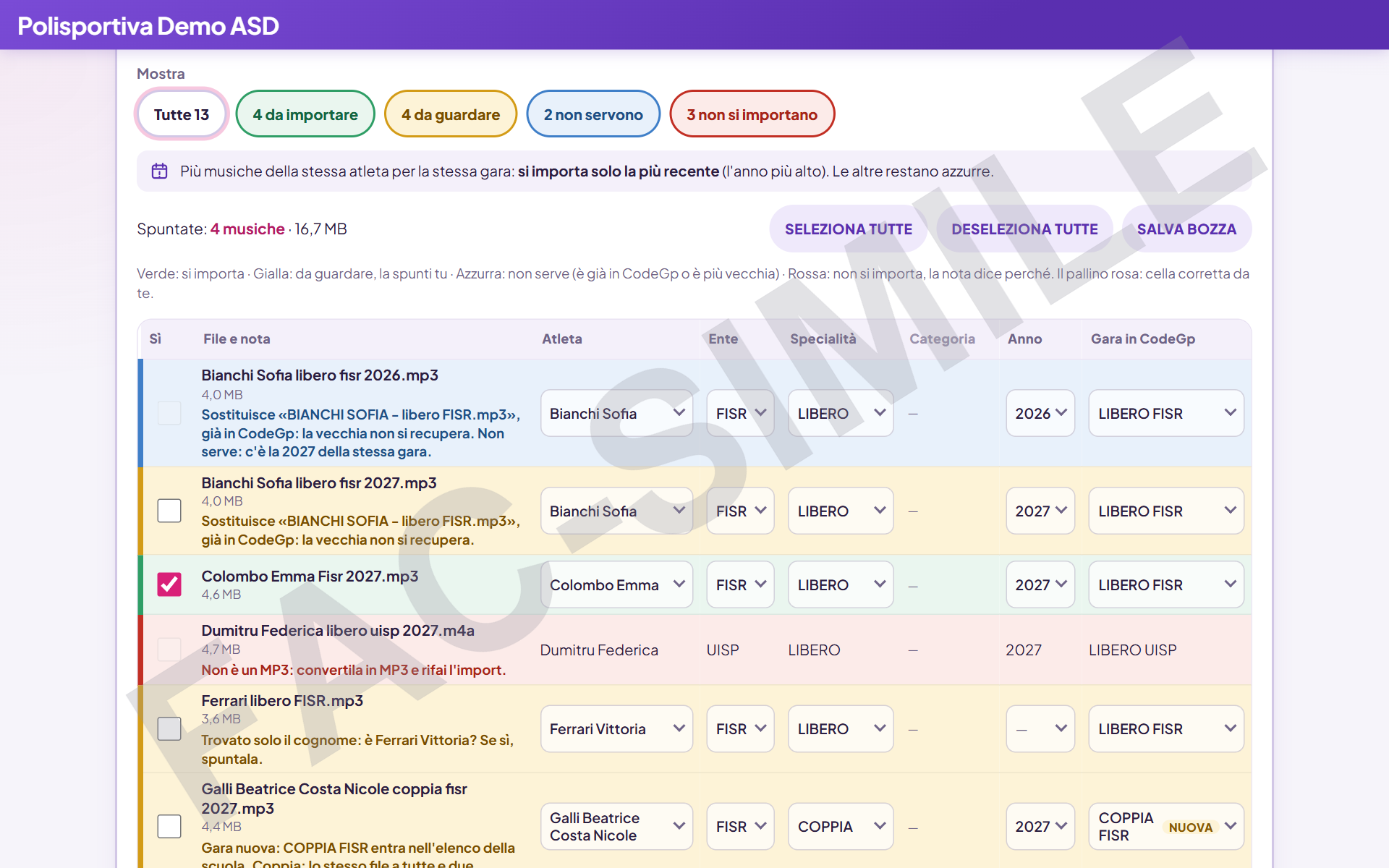Click SALVA BOZZA button

(x=1186, y=229)
